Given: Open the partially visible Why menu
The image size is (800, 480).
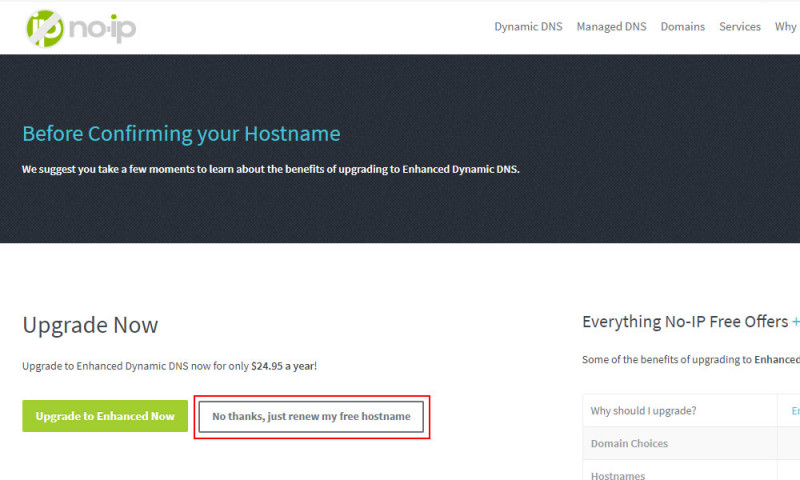Looking at the screenshot, I should pos(787,27).
